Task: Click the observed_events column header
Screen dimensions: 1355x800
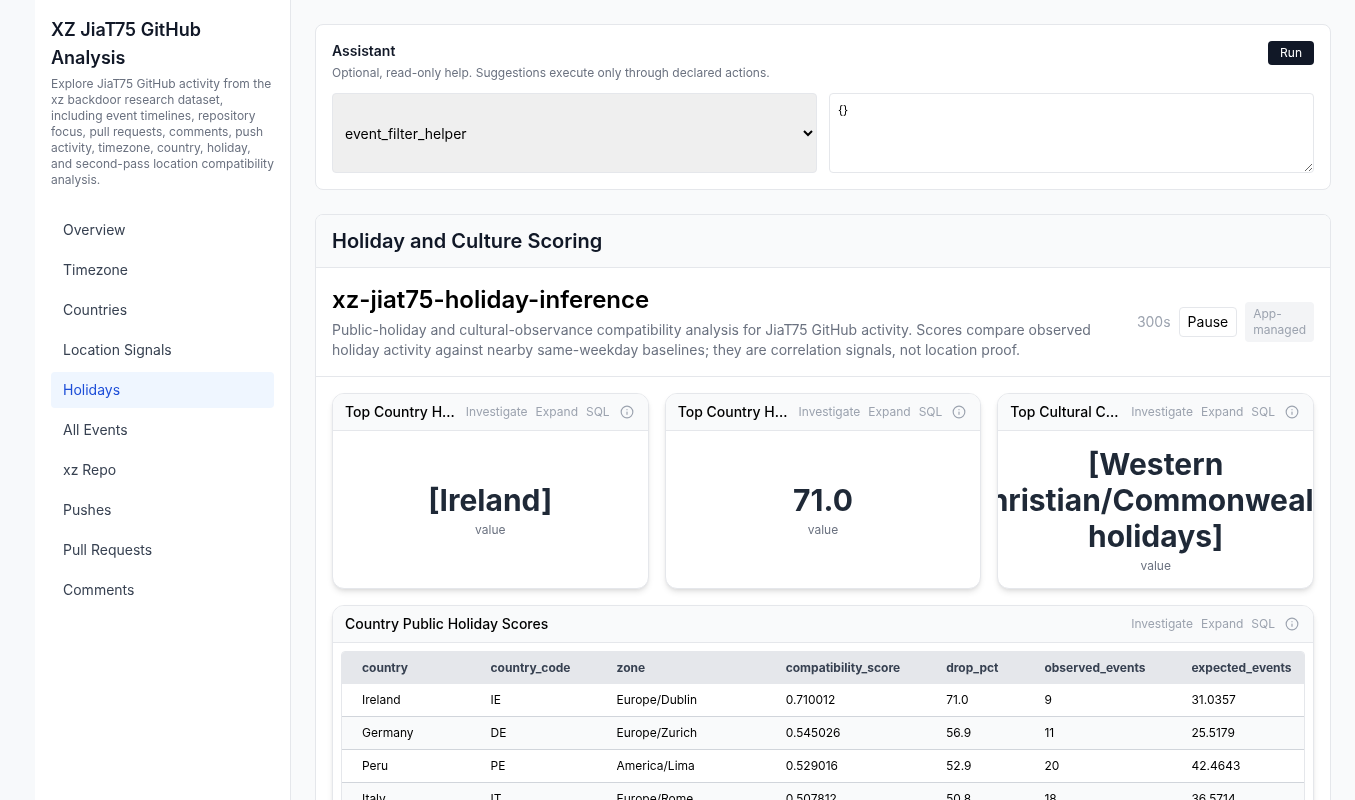Action: pos(1095,668)
